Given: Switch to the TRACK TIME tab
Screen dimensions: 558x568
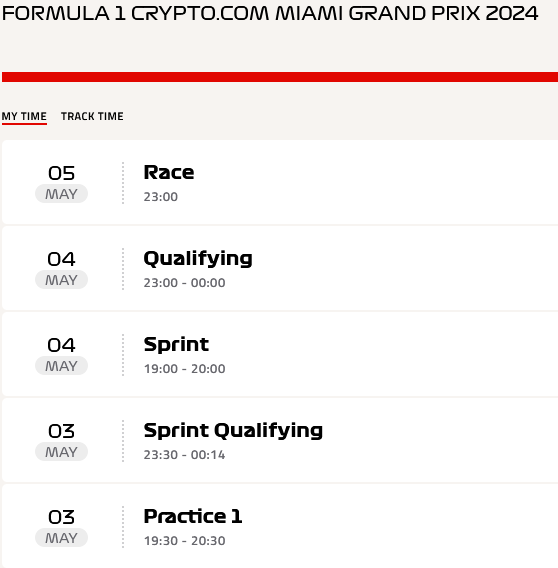Looking at the screenshot, I should [x=92, y=116].
